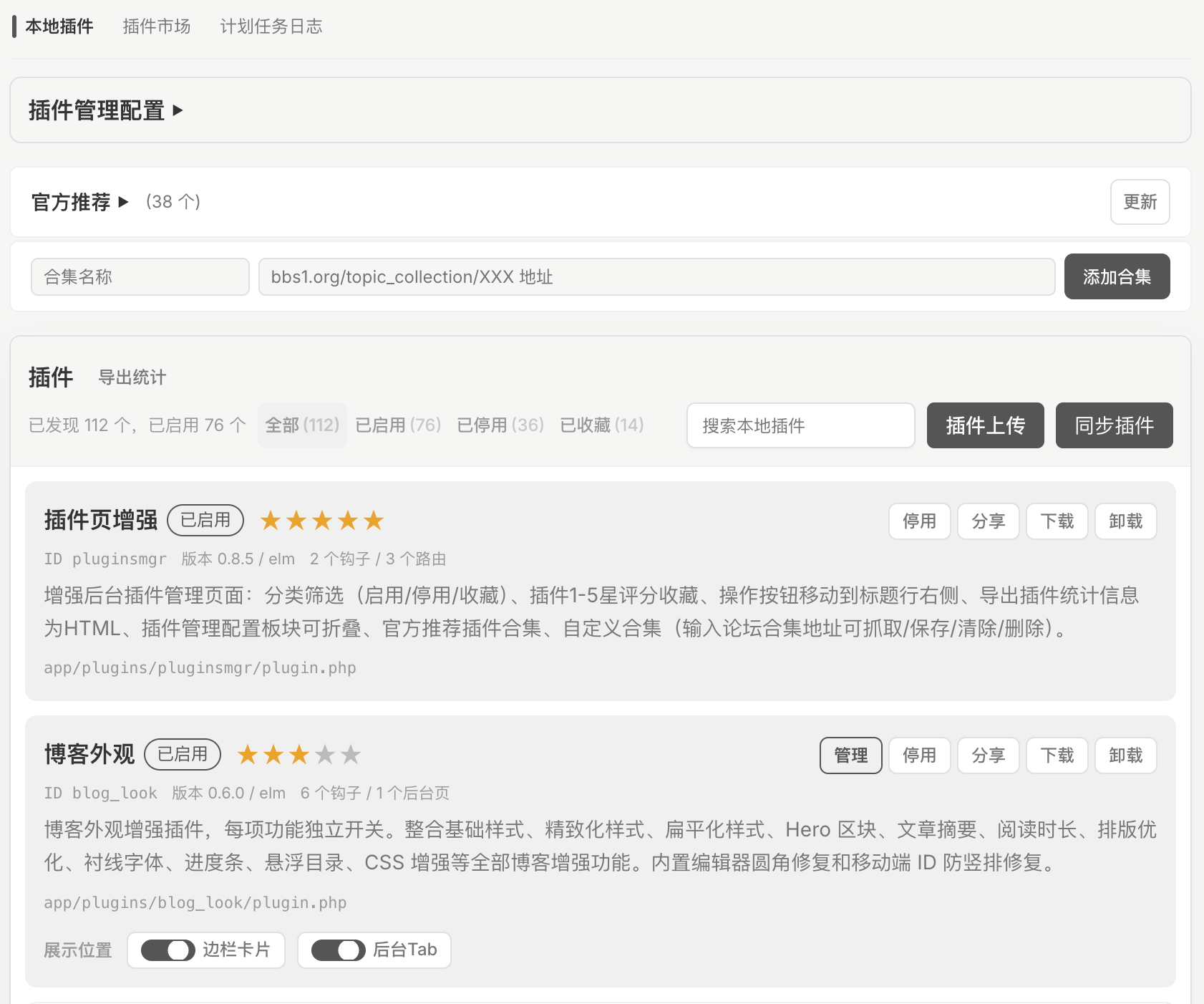Viewport: 1204px width, 1004px height.
Task: Set 博客外观 rating to five stars
Action: pos(351,755)
